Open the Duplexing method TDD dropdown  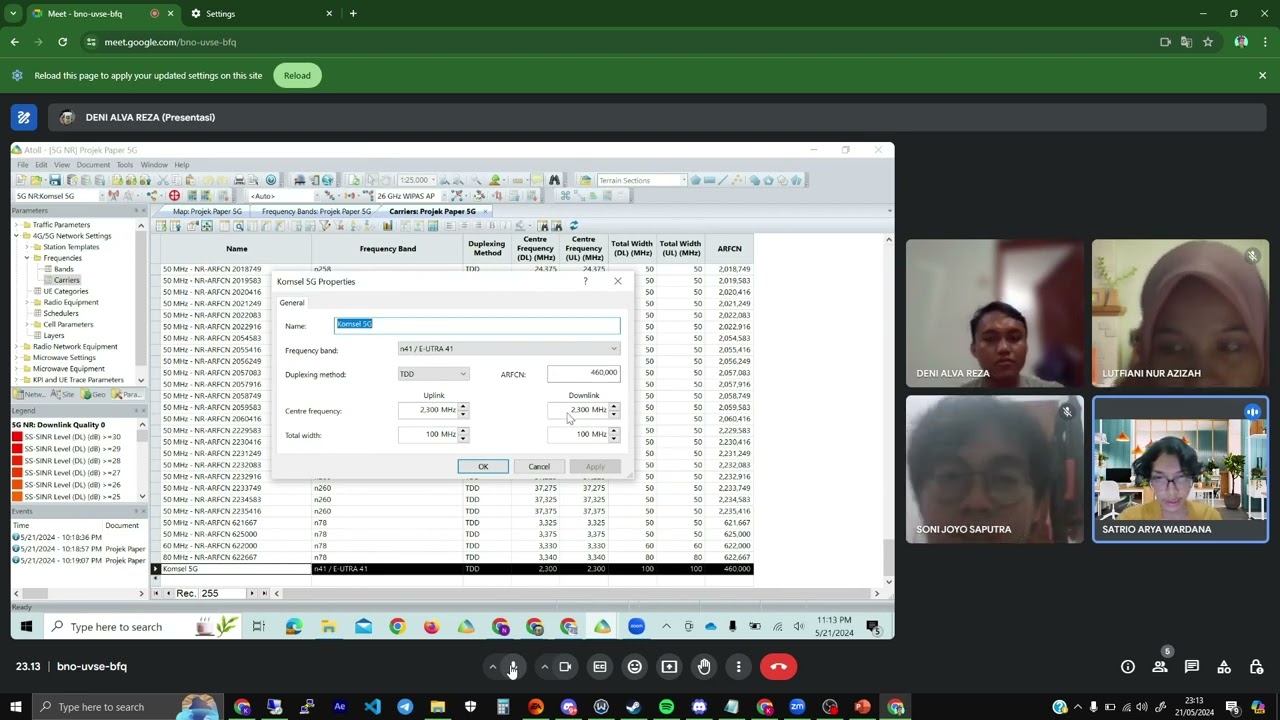click(433, 374)
